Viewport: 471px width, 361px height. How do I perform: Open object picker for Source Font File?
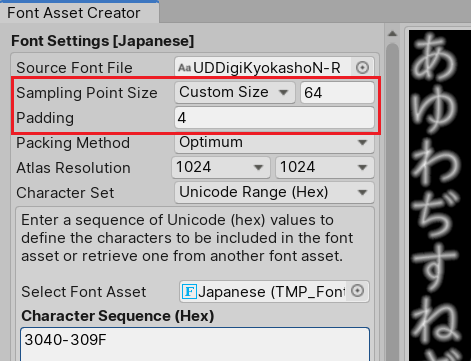[362, 68]
